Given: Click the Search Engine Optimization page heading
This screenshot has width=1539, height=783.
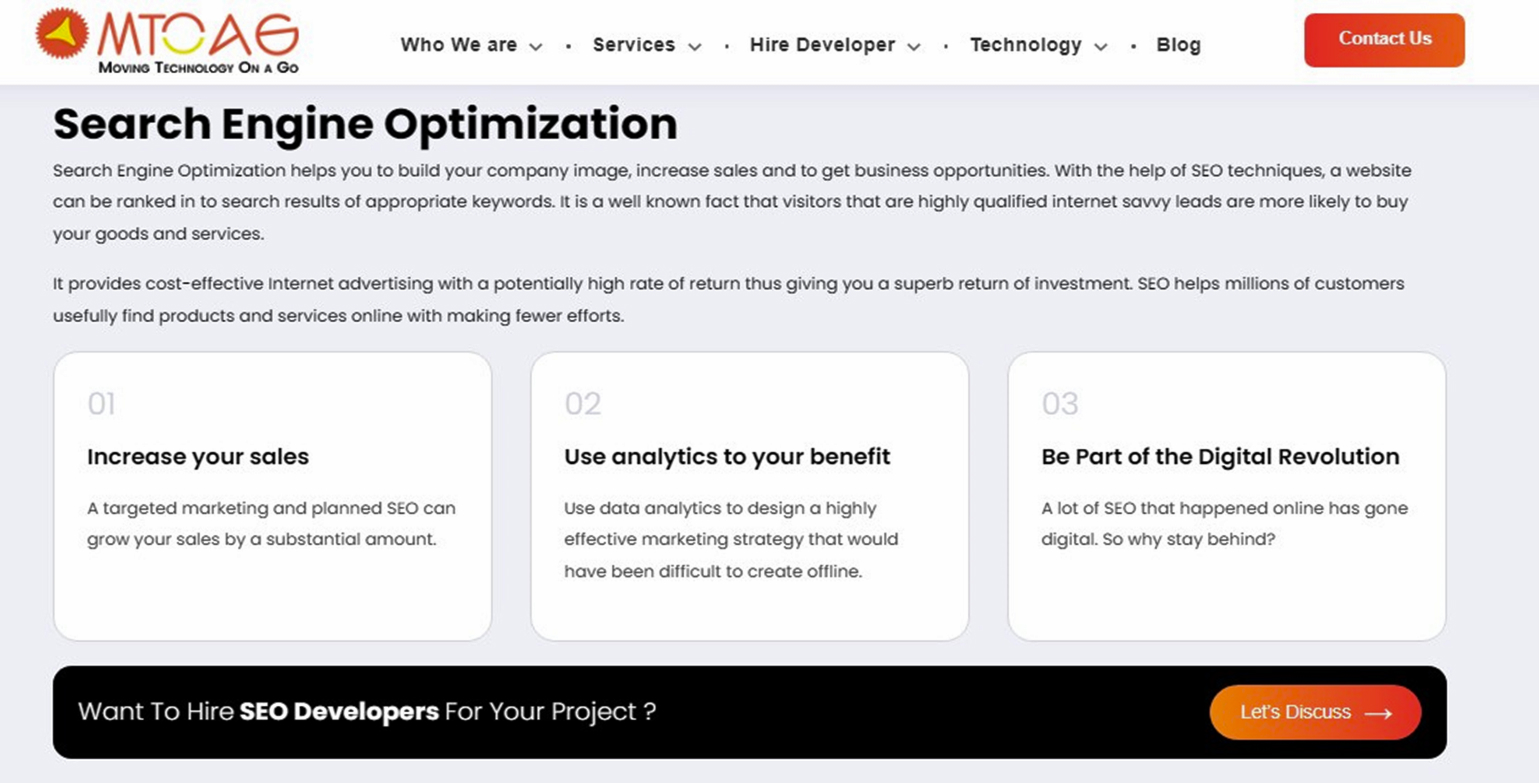Looking at the screenshot, I should coord(364,123).
